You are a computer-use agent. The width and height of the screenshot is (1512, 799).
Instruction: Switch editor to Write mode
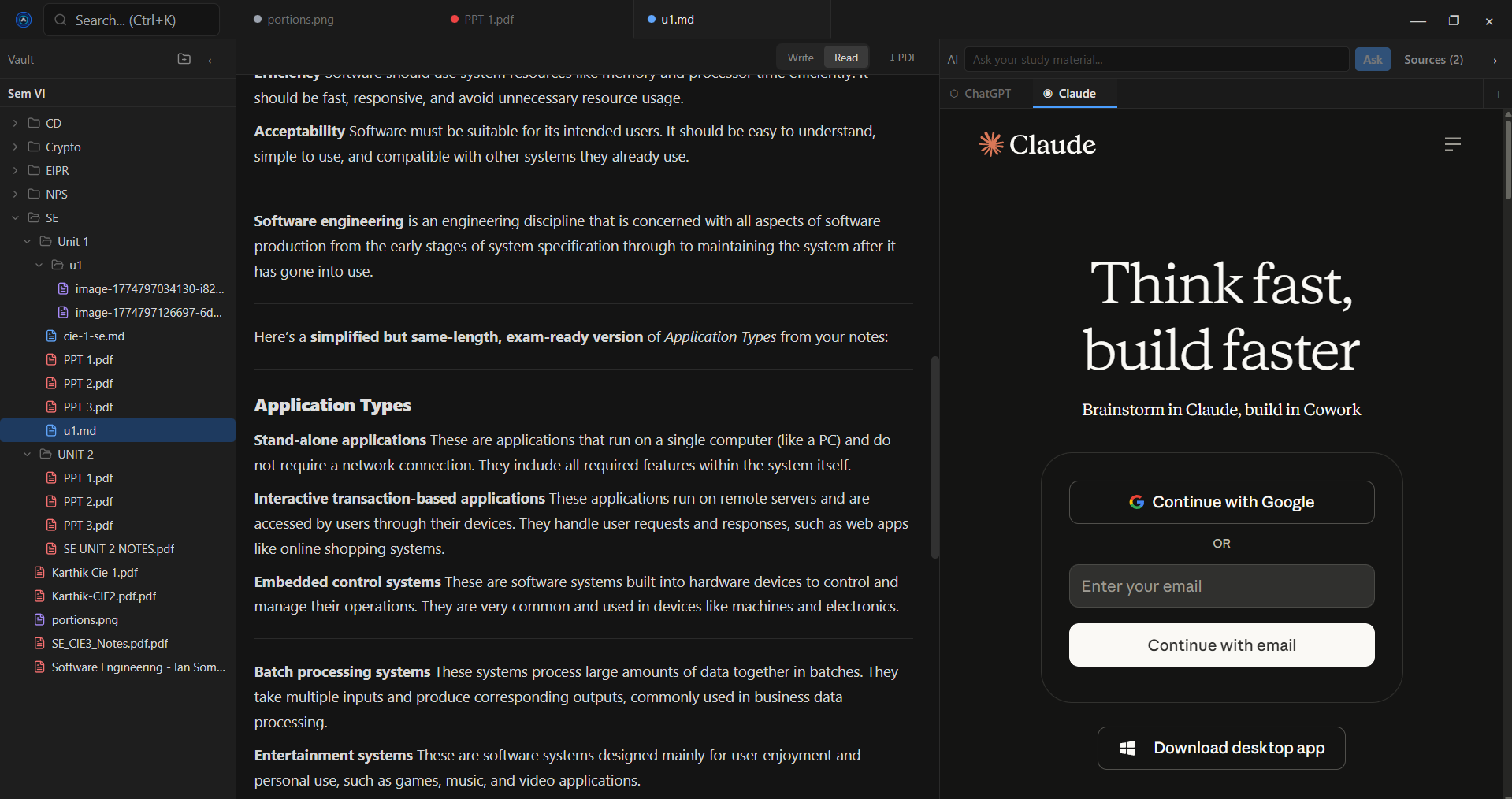click(801, 58)
